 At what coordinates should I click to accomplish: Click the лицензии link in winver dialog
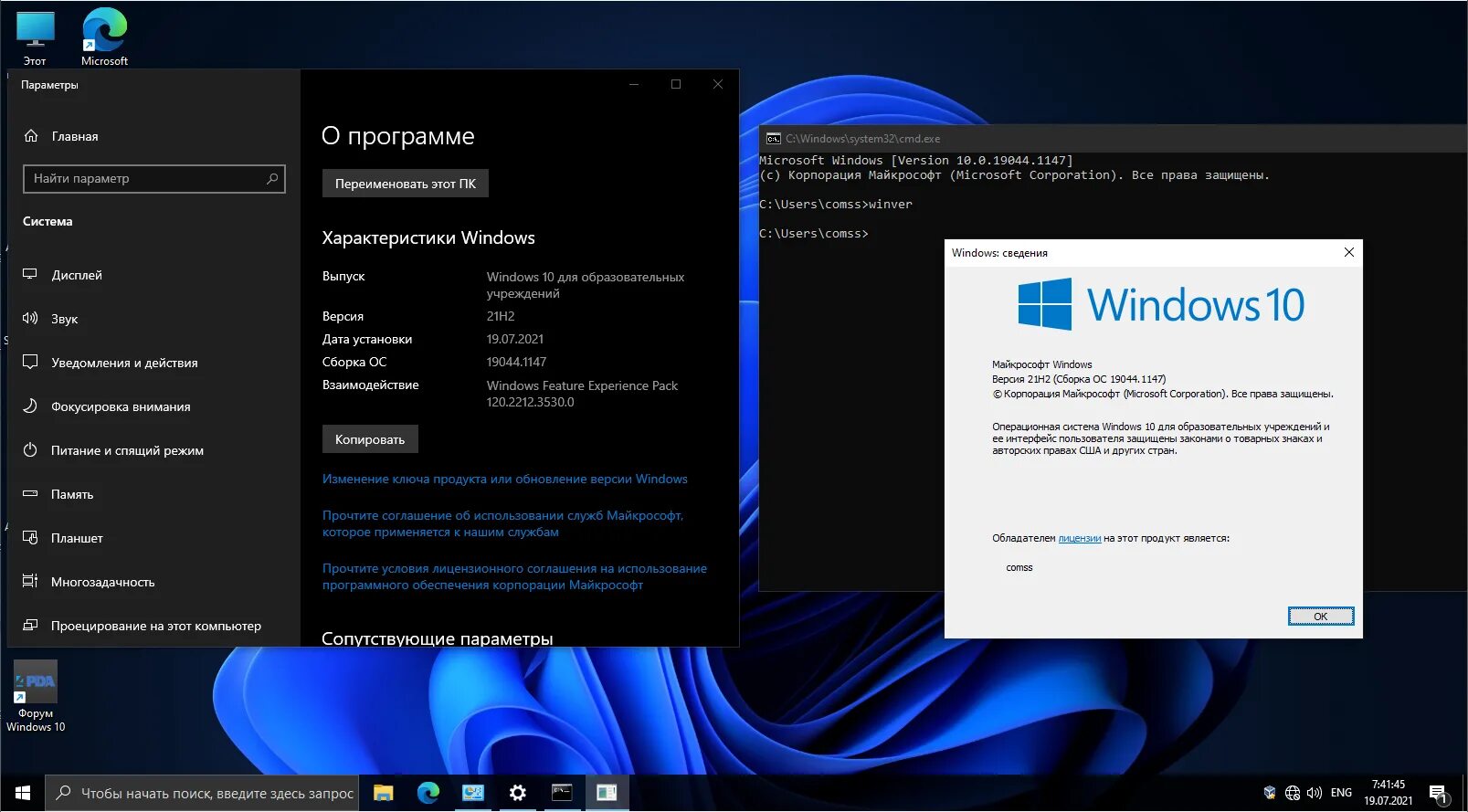(x=1080, y=538)
